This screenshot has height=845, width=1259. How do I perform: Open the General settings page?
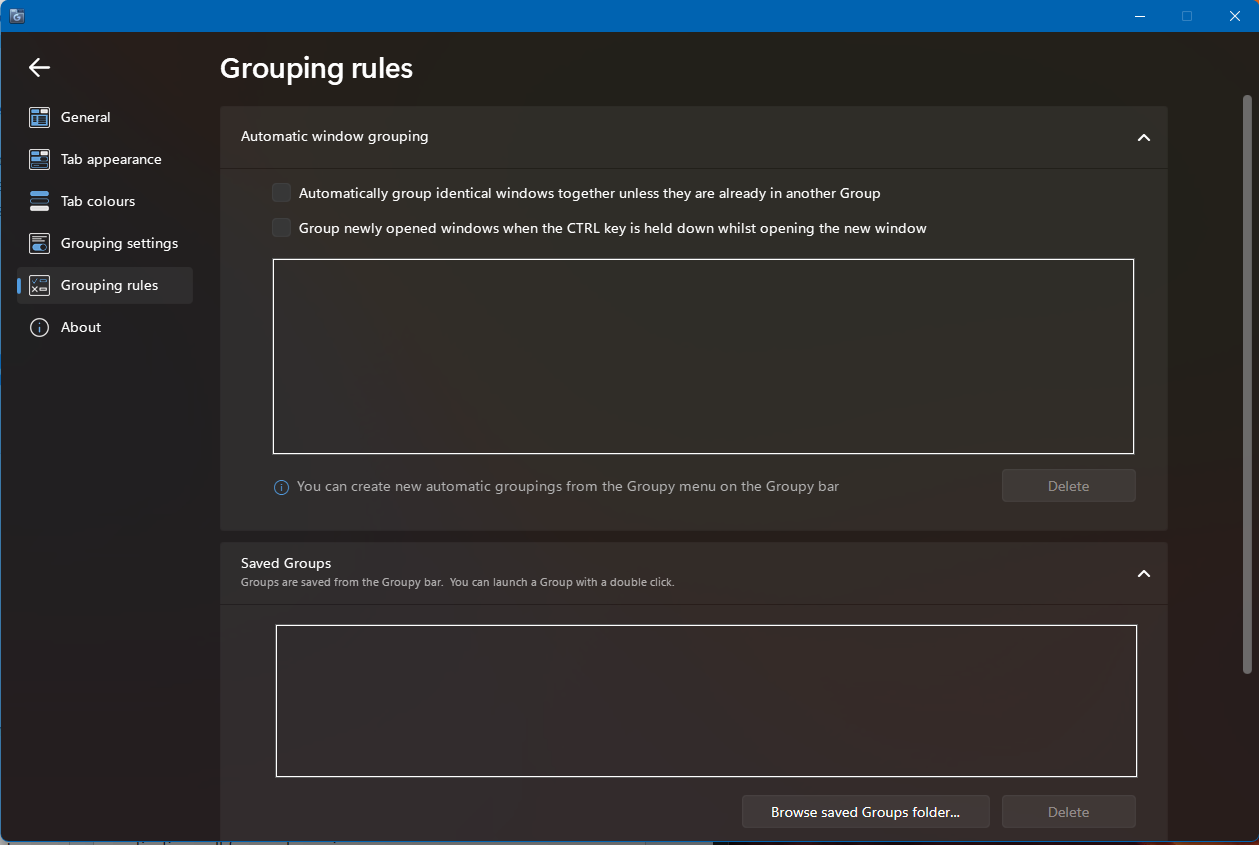click(x=105, y=117)
